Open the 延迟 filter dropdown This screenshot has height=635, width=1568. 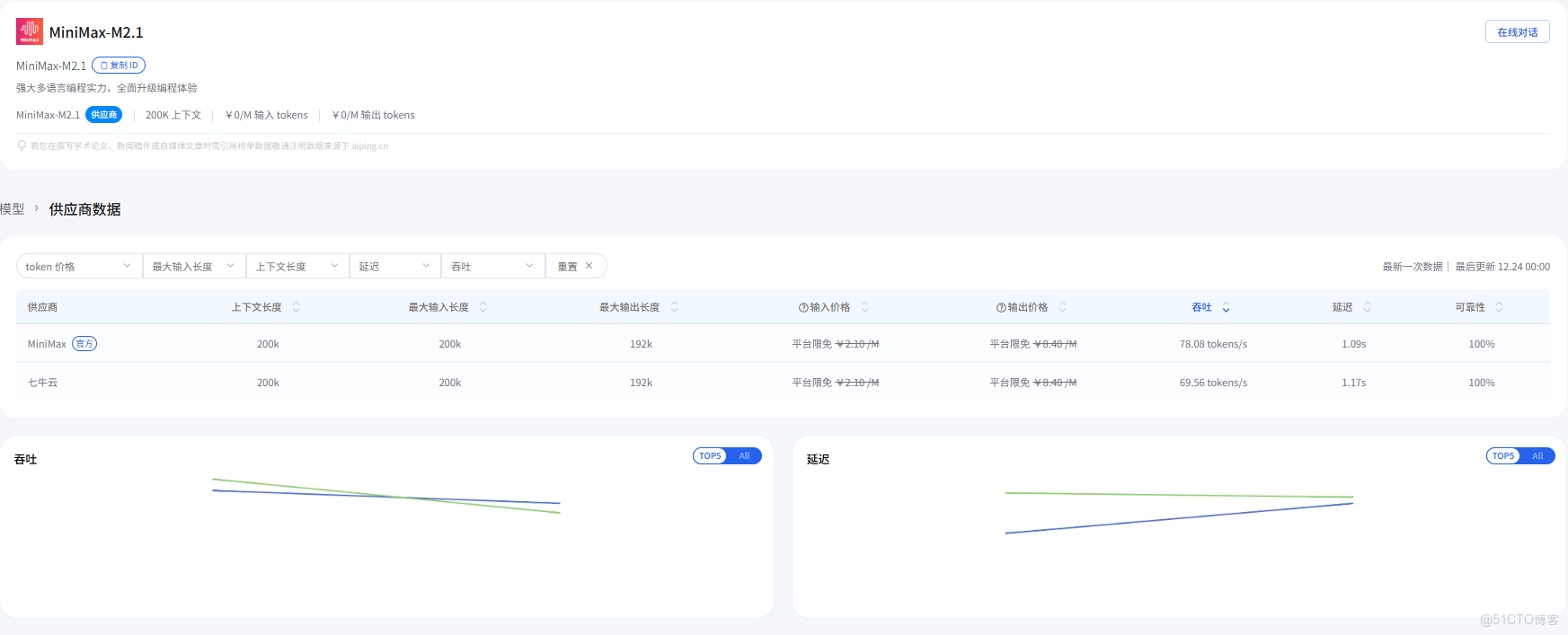[394, 267]
